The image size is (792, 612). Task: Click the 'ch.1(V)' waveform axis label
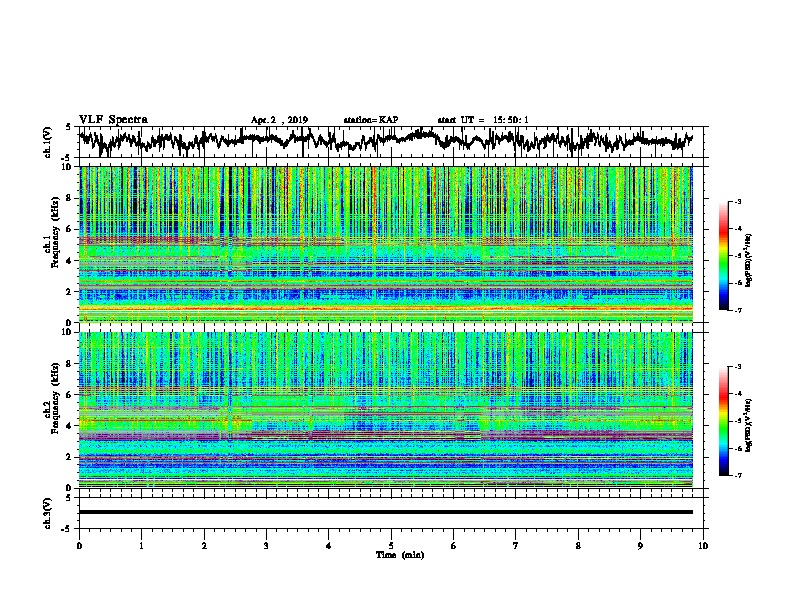(x=48, y=142)
